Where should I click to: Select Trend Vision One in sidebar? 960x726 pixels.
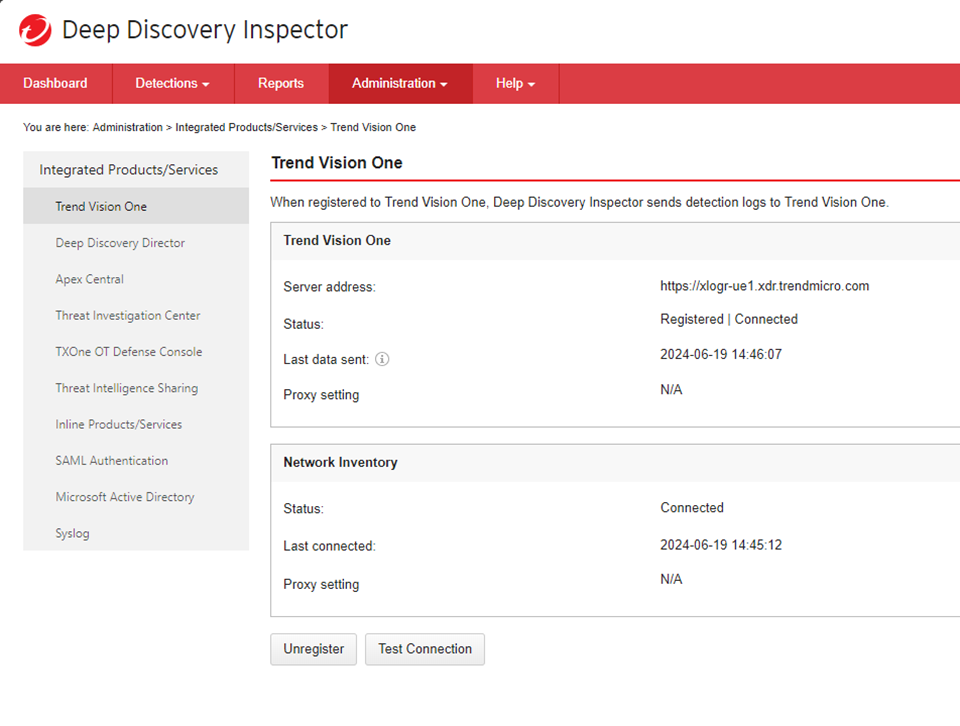tap(101, 207)
